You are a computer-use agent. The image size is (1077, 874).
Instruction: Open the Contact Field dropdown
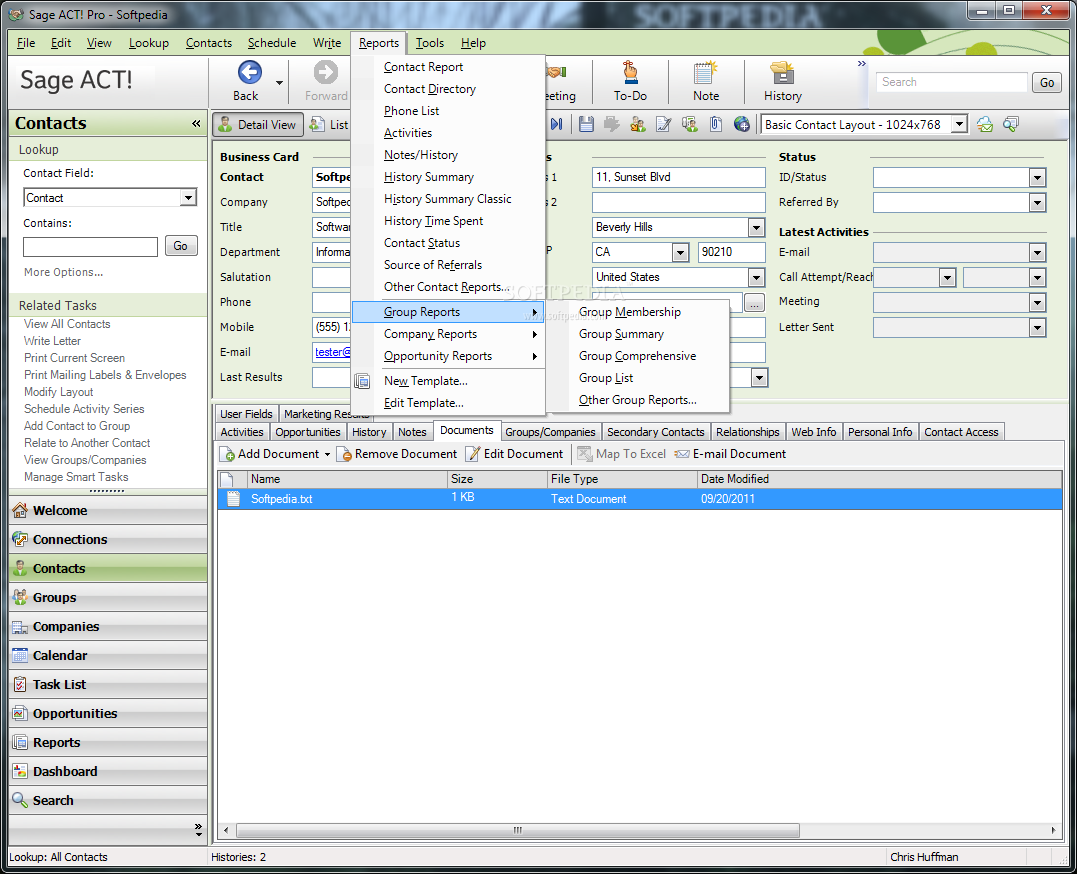pos(188,198)
